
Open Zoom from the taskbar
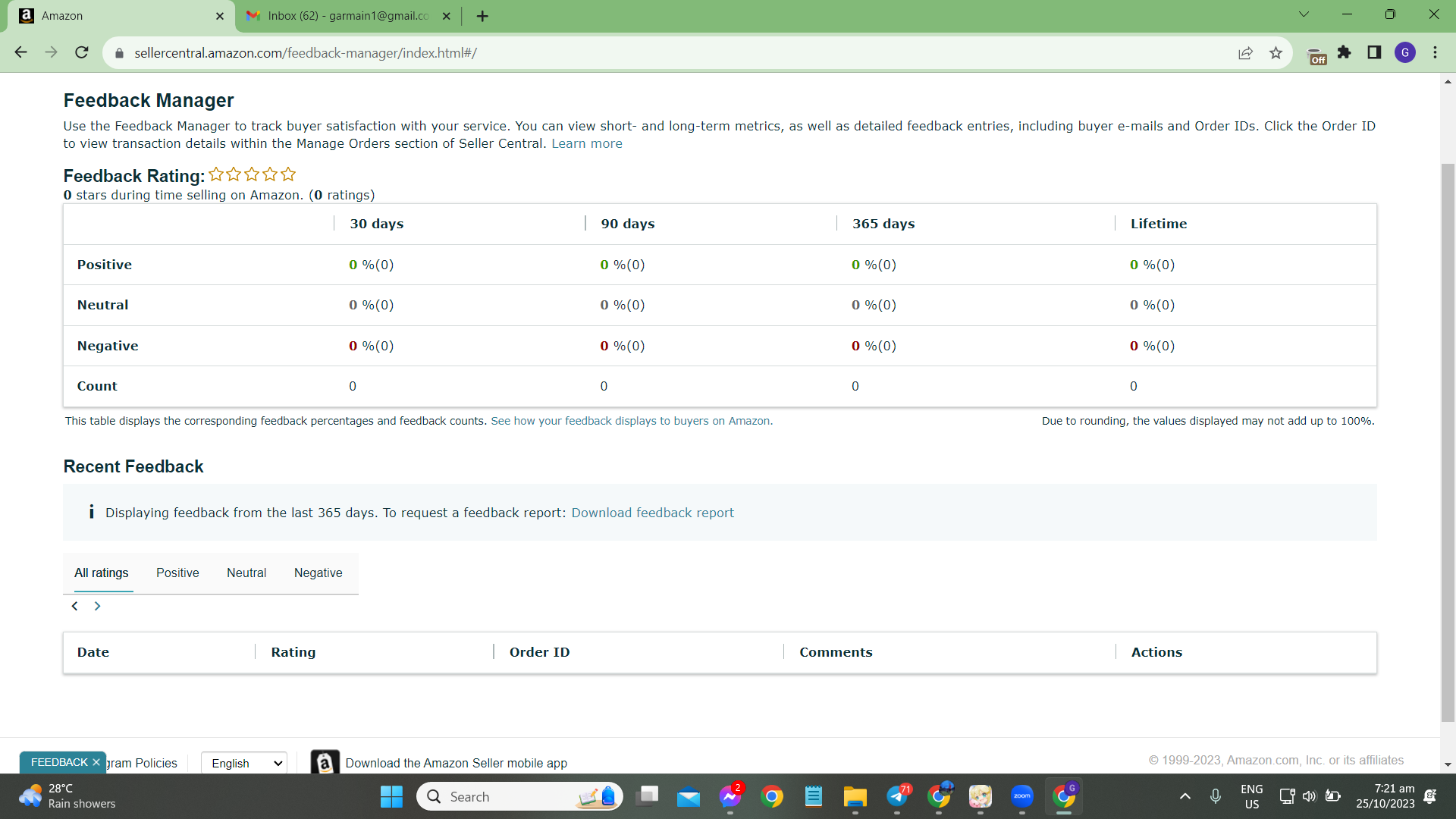[x=1022, y=796]
